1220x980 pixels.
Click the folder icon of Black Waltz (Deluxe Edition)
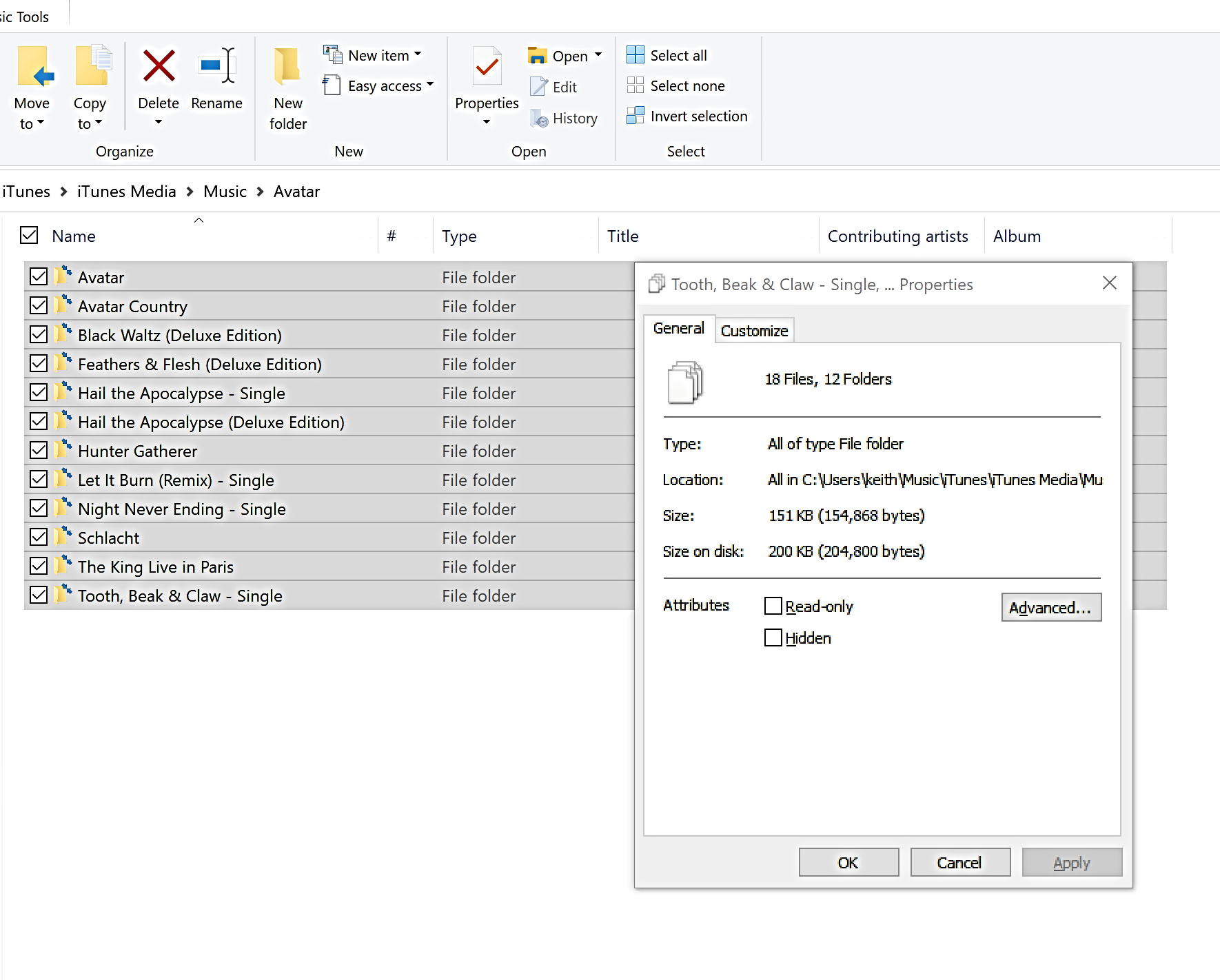(63, 333)
